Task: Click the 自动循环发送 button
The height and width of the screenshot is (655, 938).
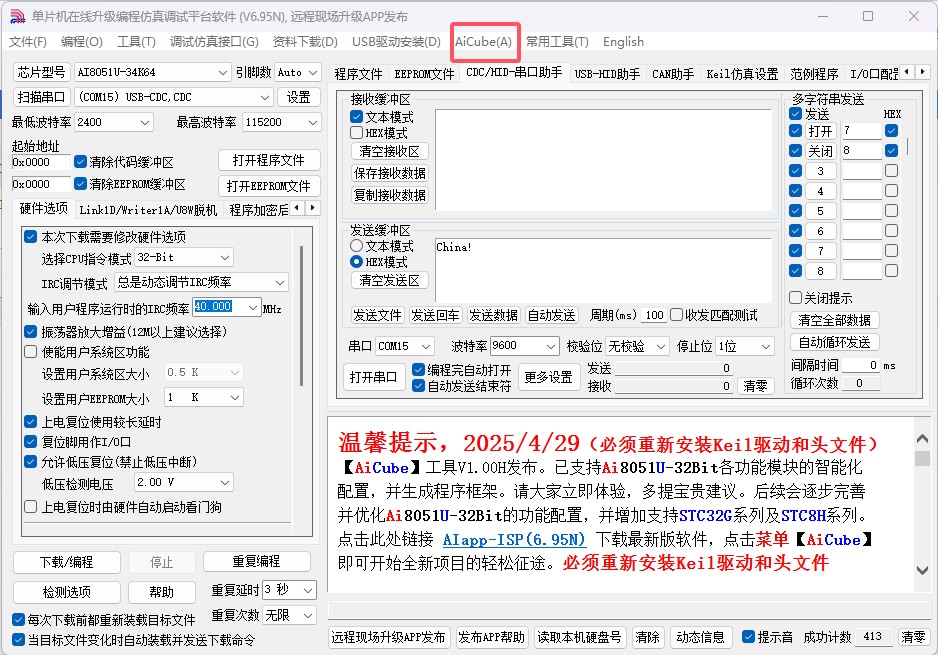Action: pyautogui.click(x=835, y=342)
